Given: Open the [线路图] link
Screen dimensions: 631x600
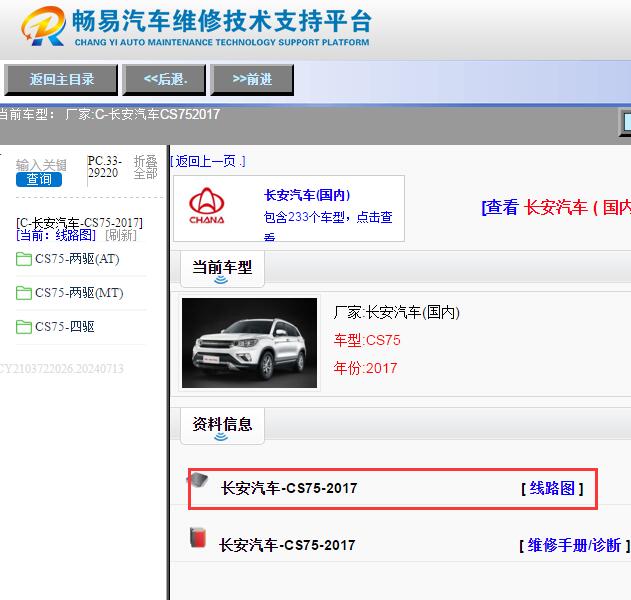Looking at the screenshot, I should (x=552, y=489).
